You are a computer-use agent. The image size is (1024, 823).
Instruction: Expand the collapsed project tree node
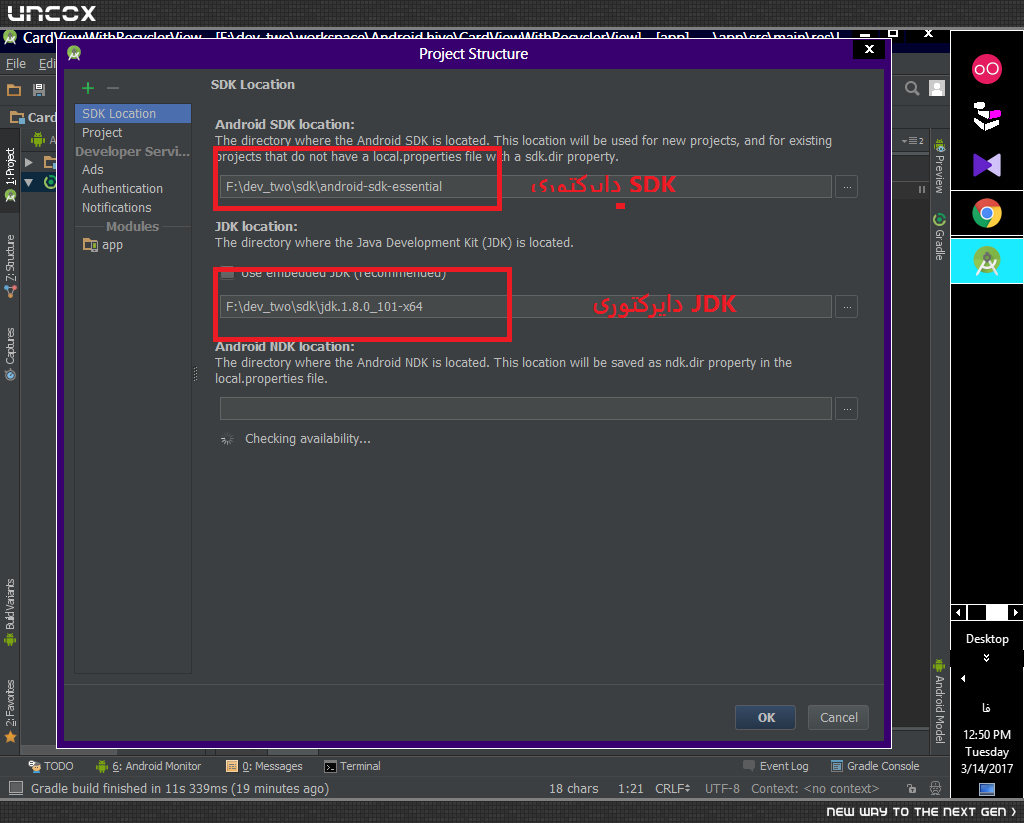click(x=28, y=161)
